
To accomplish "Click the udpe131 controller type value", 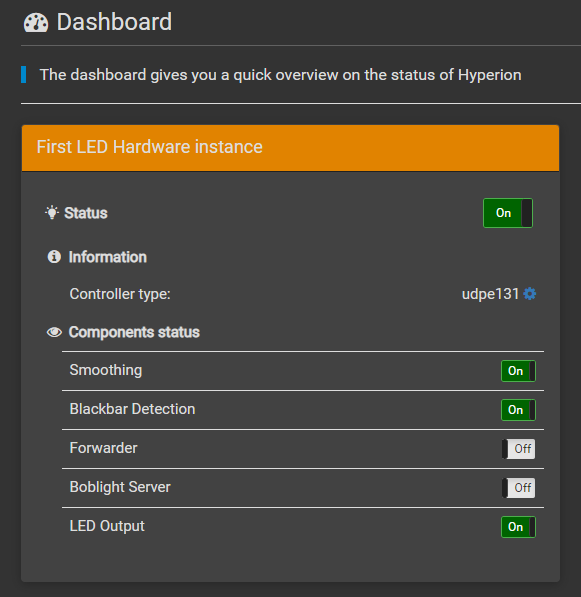I will 490,294.
